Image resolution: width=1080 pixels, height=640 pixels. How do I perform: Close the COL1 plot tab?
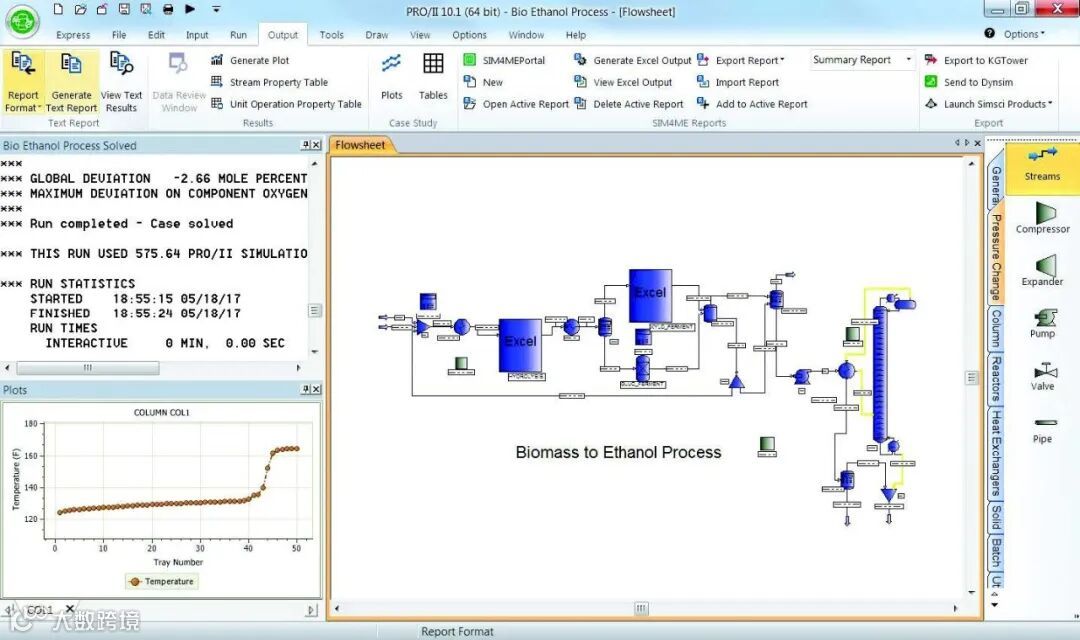click(70, 609)
